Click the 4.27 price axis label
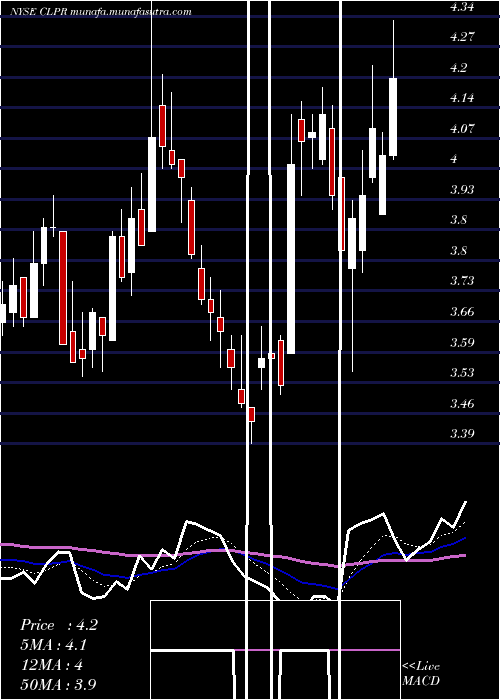Image resolution: width=500 pixels, height=700 pixels. 463,37
